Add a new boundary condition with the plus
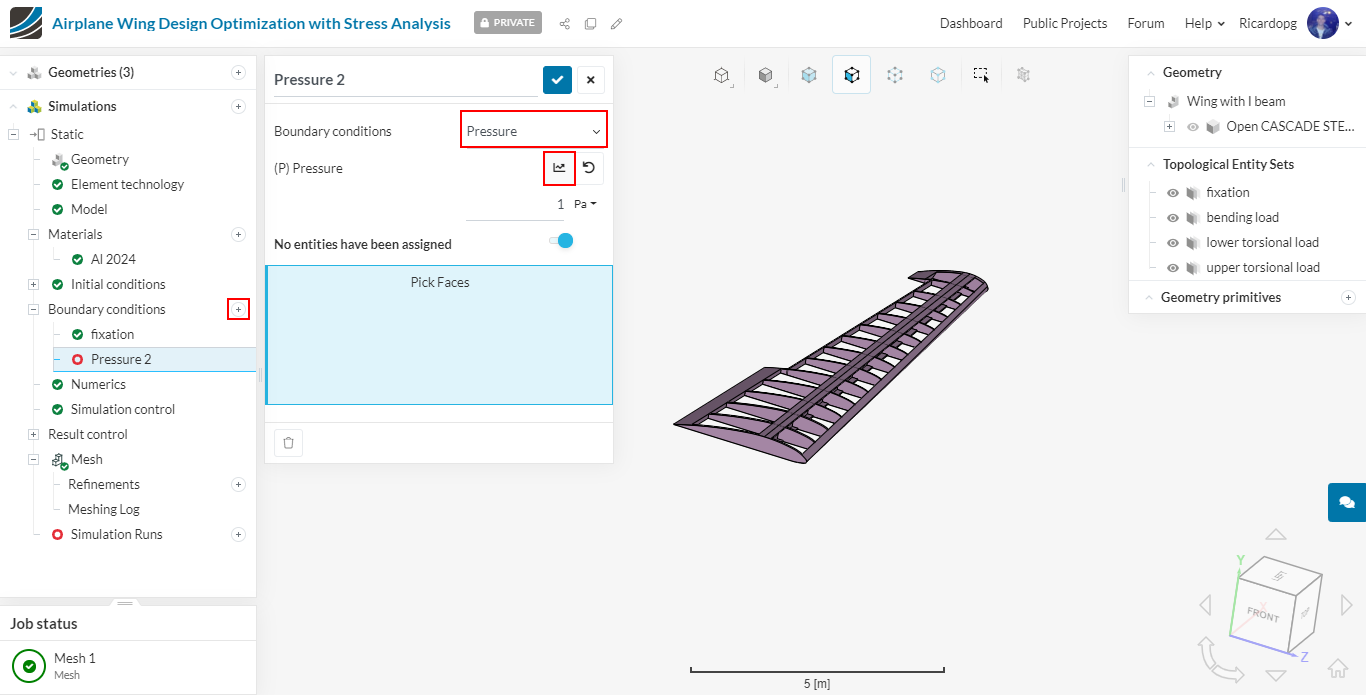The height and width of the screenshot is (695, 1366). (x=238, y=309)
